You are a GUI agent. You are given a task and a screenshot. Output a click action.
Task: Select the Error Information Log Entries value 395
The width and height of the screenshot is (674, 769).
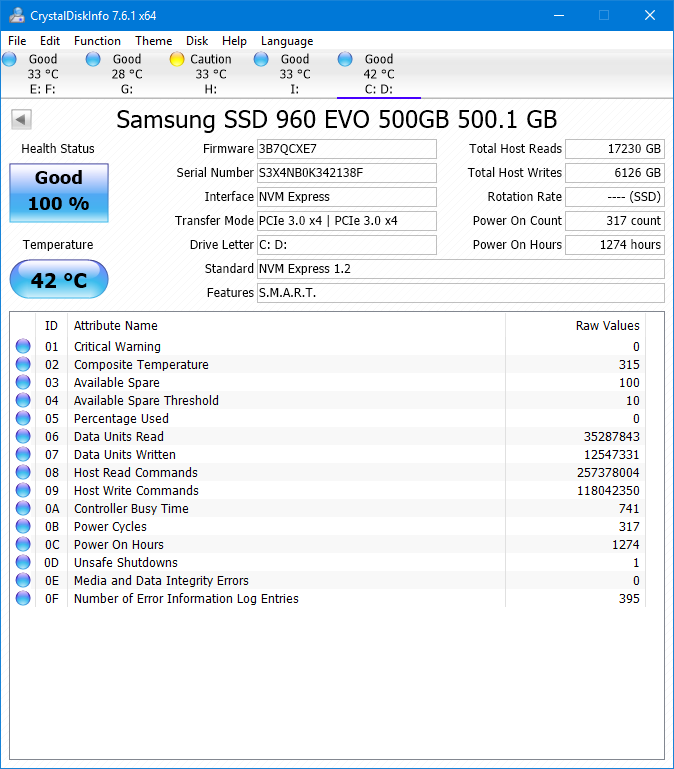pyautogui.click(x=629, y=599)
